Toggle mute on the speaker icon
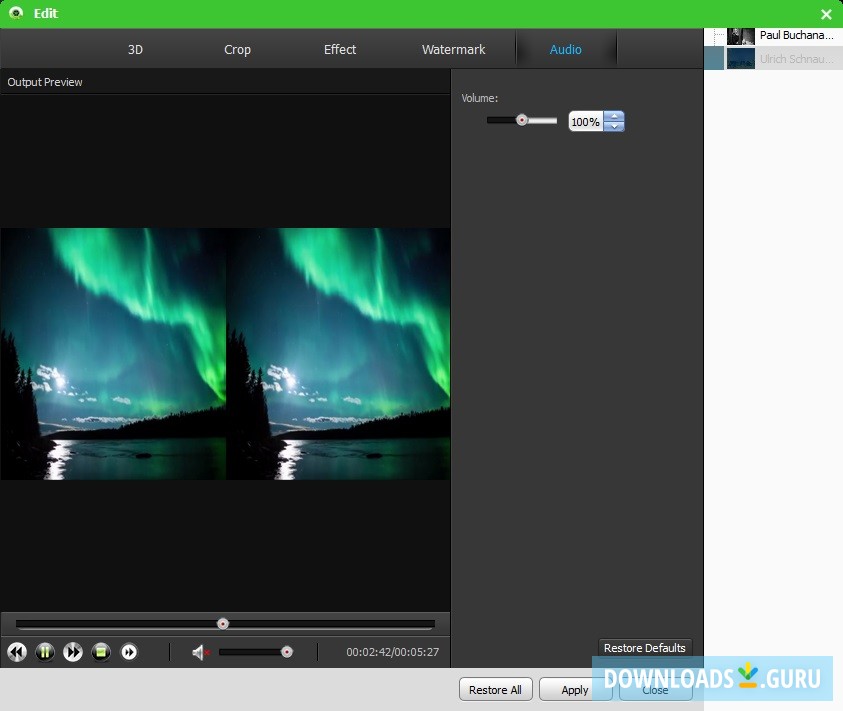The image size is (843, 711). click(x=200, y=652)
